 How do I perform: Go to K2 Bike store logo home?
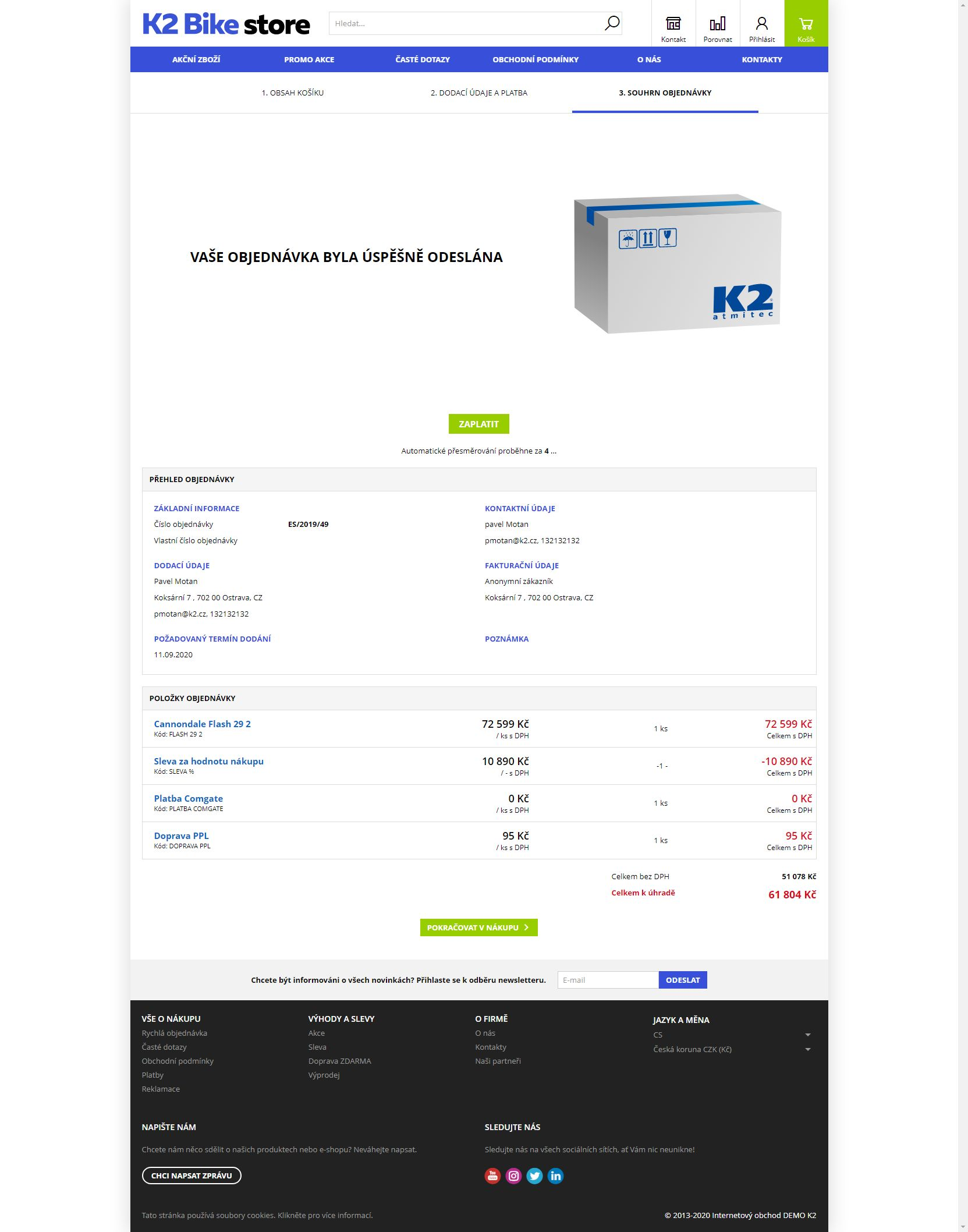[226, 24]
